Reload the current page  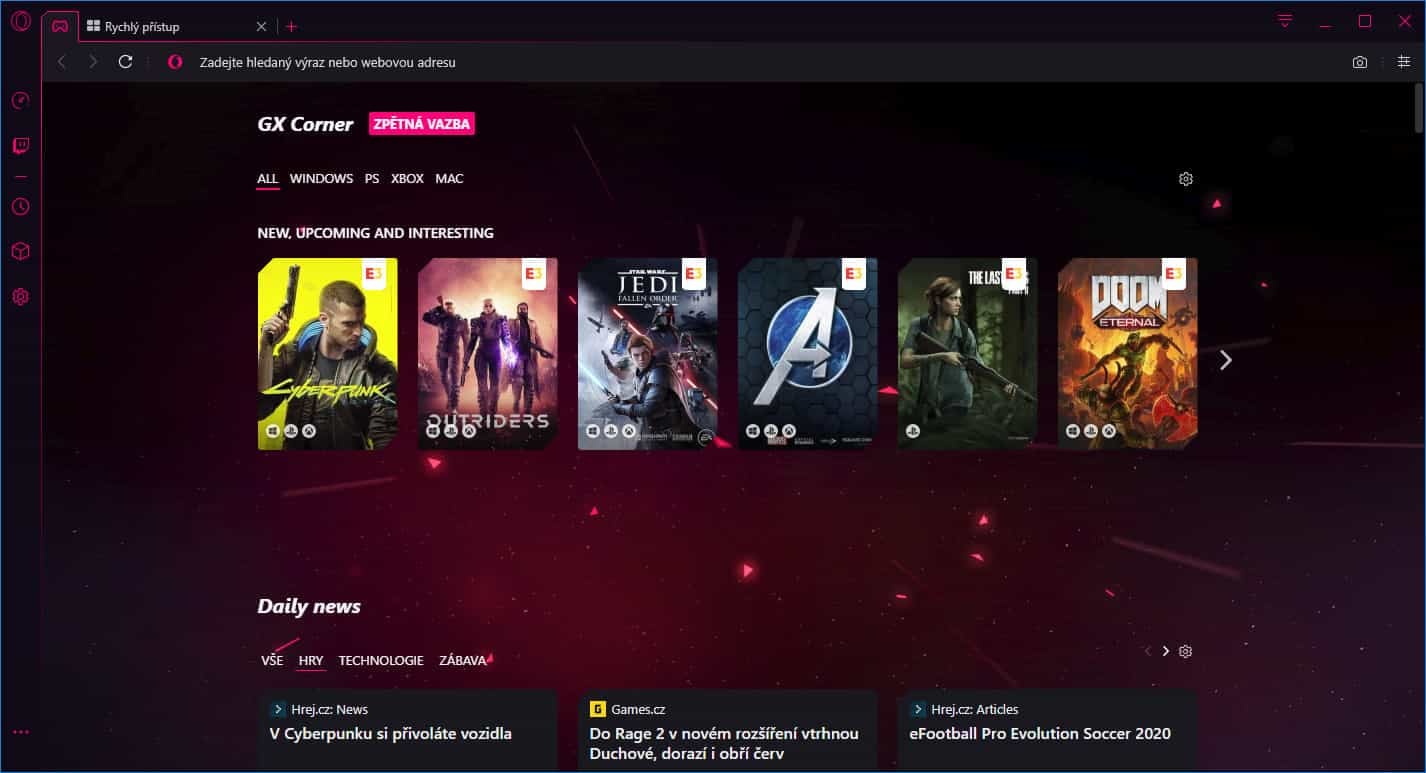[125, 62]
